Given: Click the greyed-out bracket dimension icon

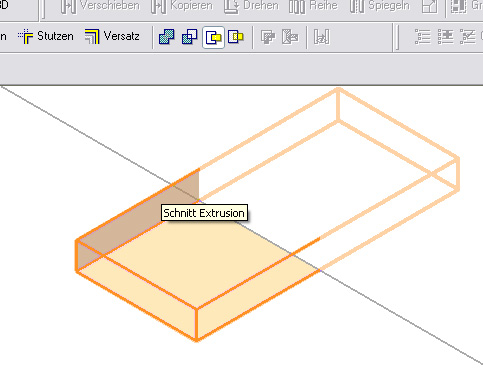Looking at the screenshot, I should tap(322, 37).
